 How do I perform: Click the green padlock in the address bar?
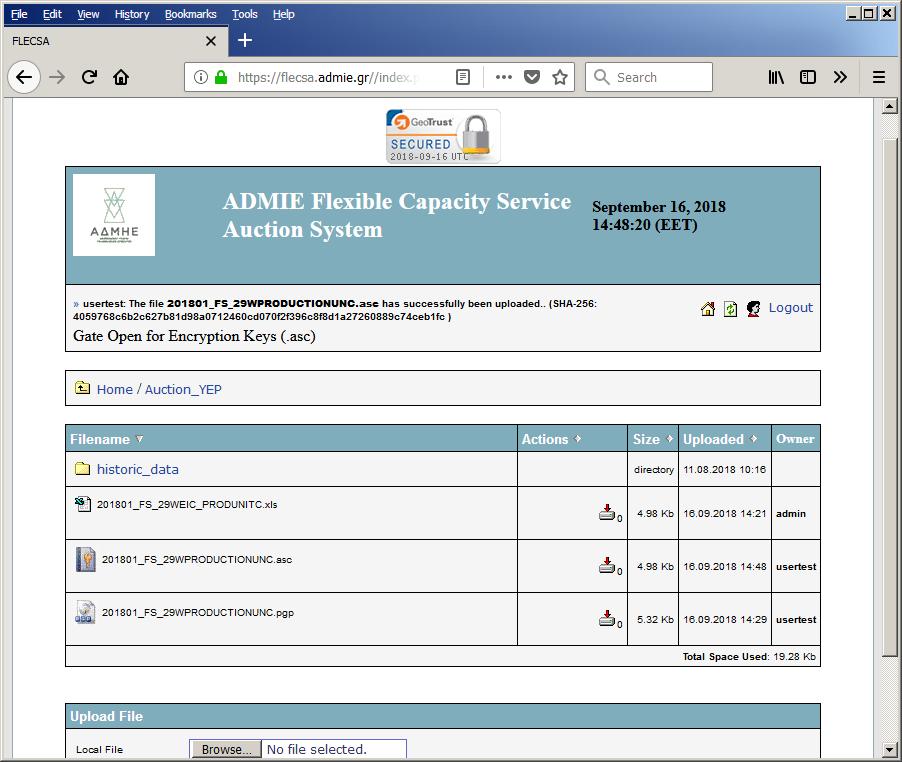[221, 77]
